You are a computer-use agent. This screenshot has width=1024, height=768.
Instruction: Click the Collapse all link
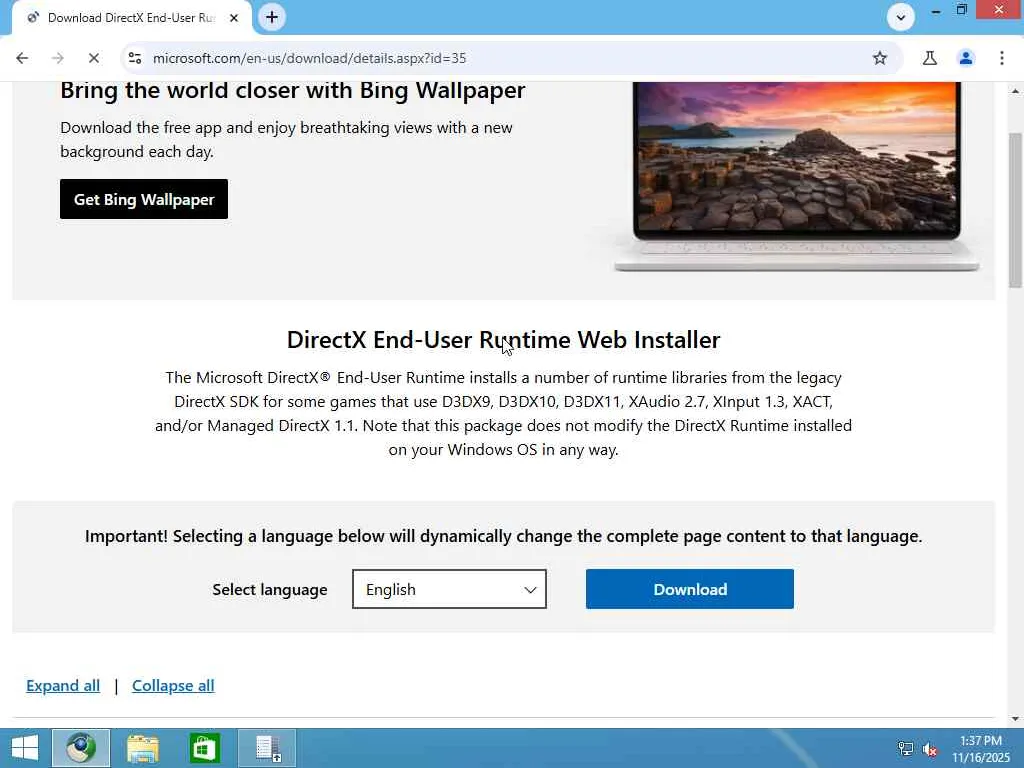coord(173,686)
